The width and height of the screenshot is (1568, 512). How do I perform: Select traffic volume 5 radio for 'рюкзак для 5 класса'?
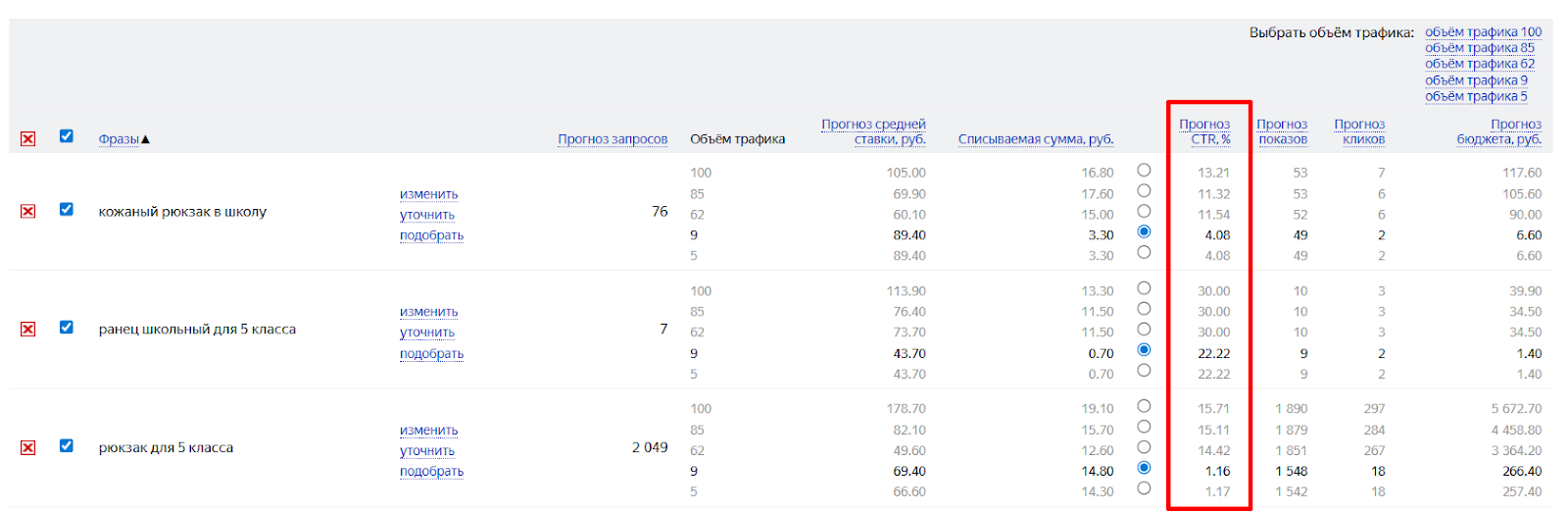pos(1144,488)
